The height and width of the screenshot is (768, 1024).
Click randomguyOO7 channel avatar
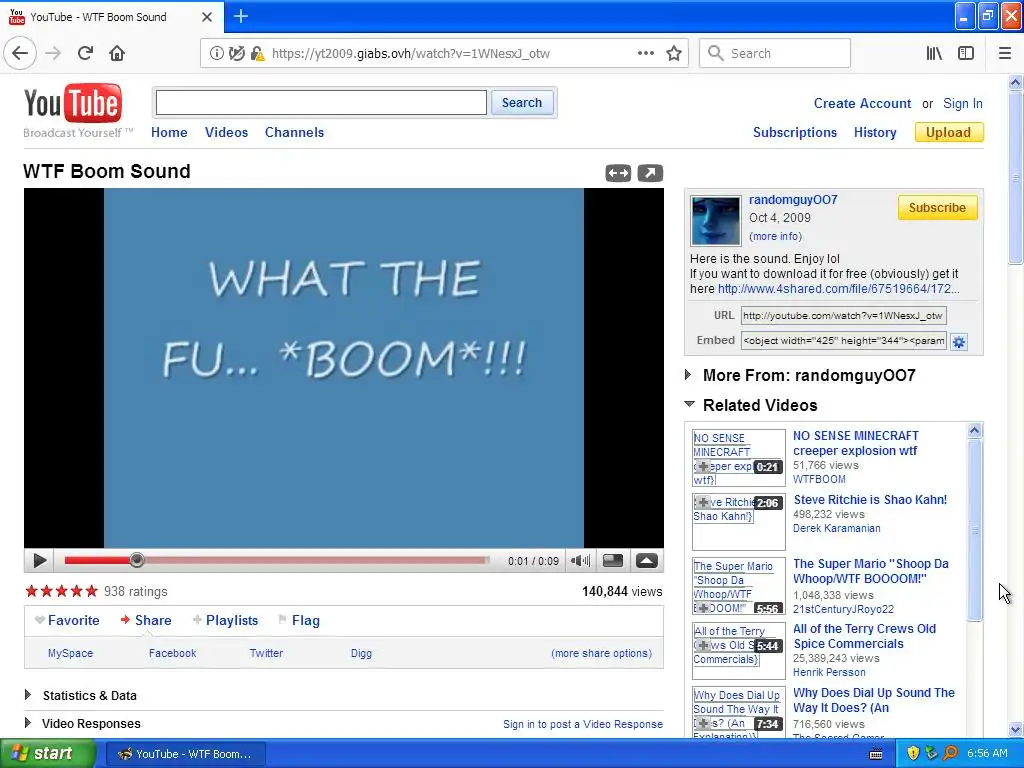[x=716, y=220]
